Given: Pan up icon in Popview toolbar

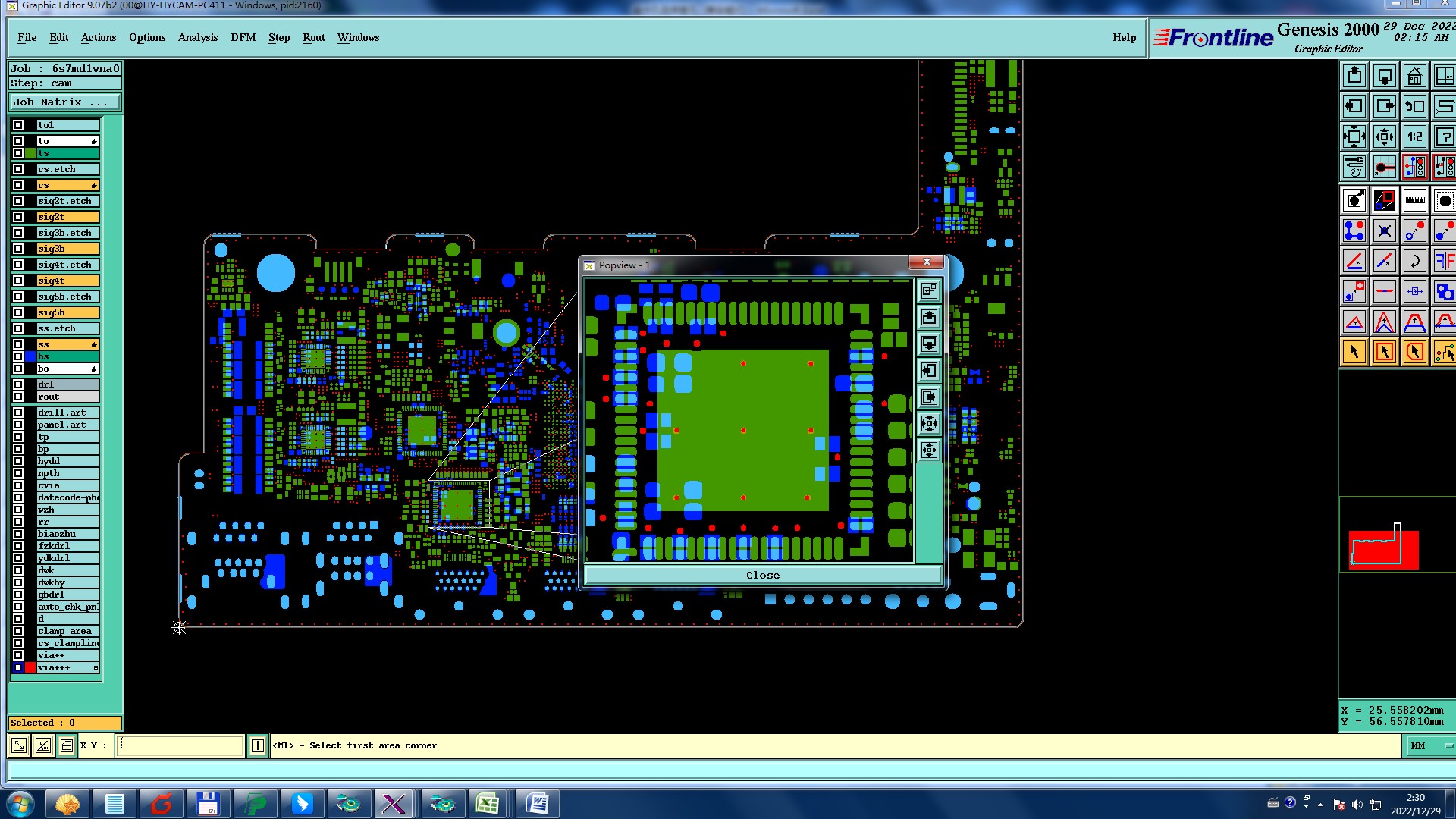Looking at the screenshot, I should (x=929, y=318).
